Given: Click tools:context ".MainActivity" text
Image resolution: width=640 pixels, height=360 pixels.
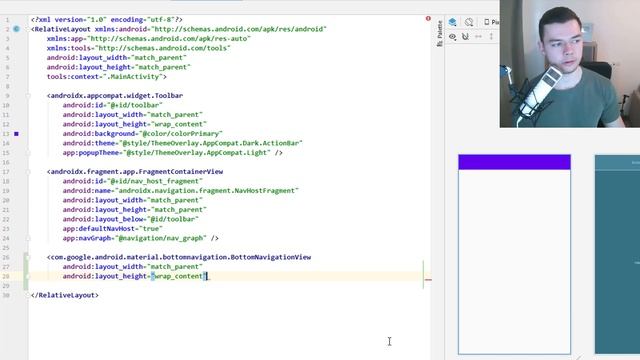Looking at the screenshot, I should tap(107, 76).
